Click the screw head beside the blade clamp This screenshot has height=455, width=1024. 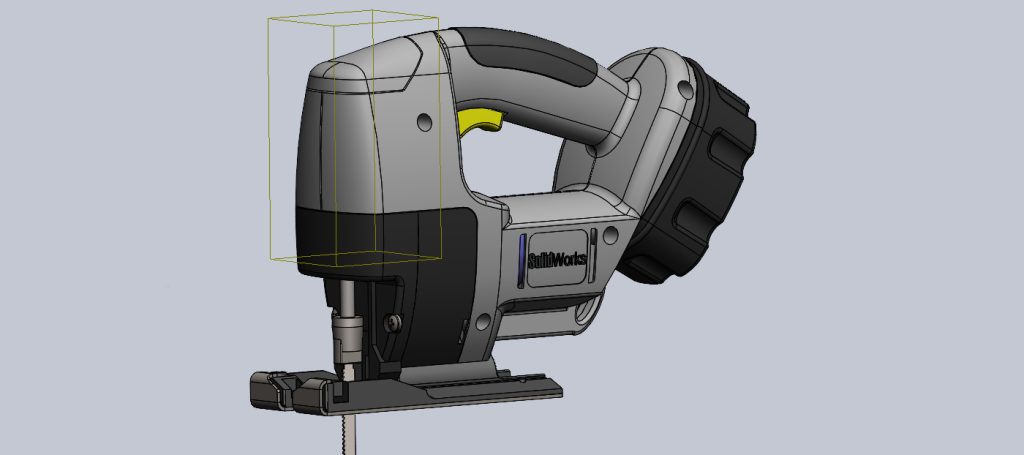coord(391,322)
